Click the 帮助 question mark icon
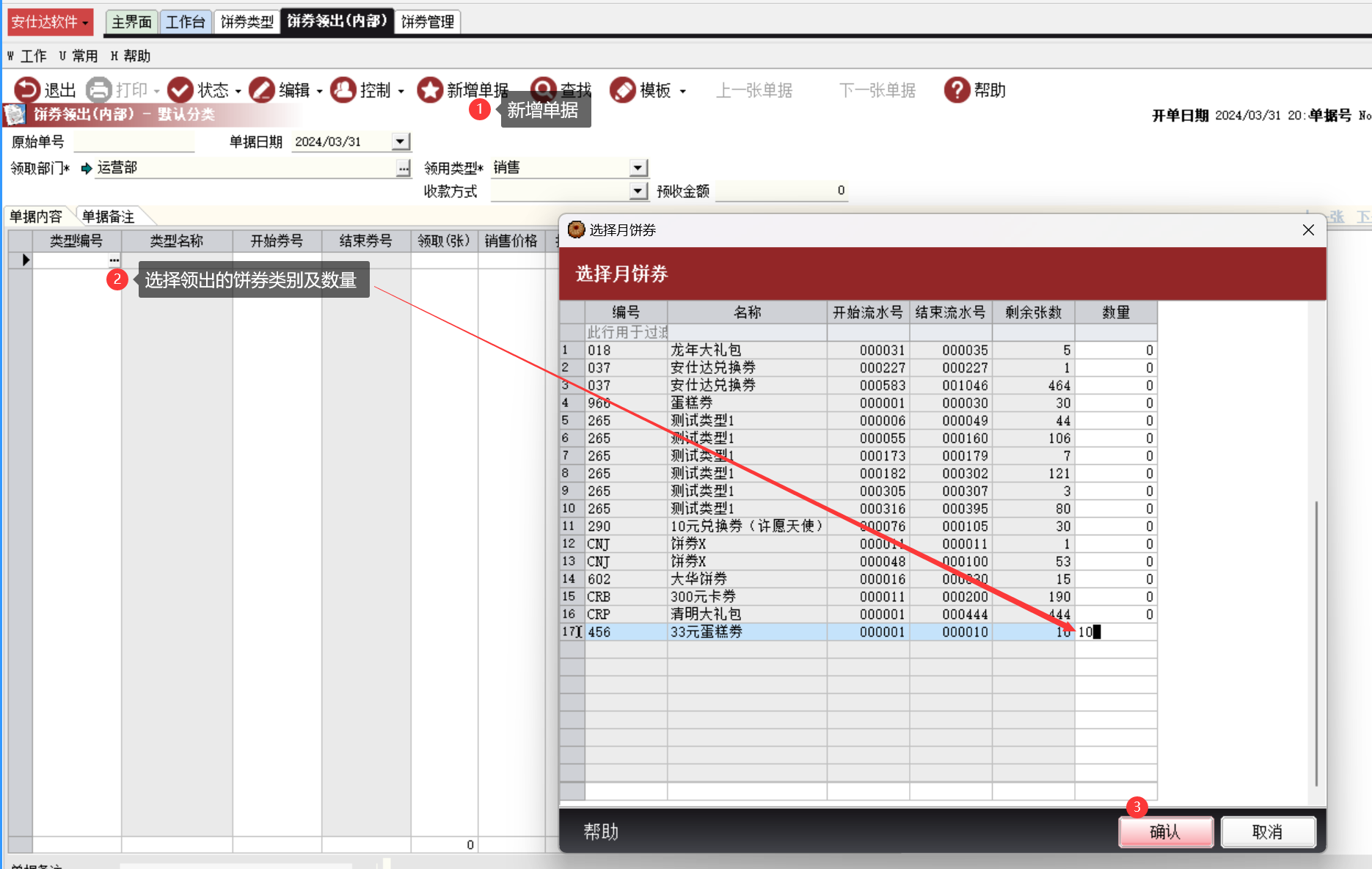This screenshot has width=1372, height=869. coord(957,90)
